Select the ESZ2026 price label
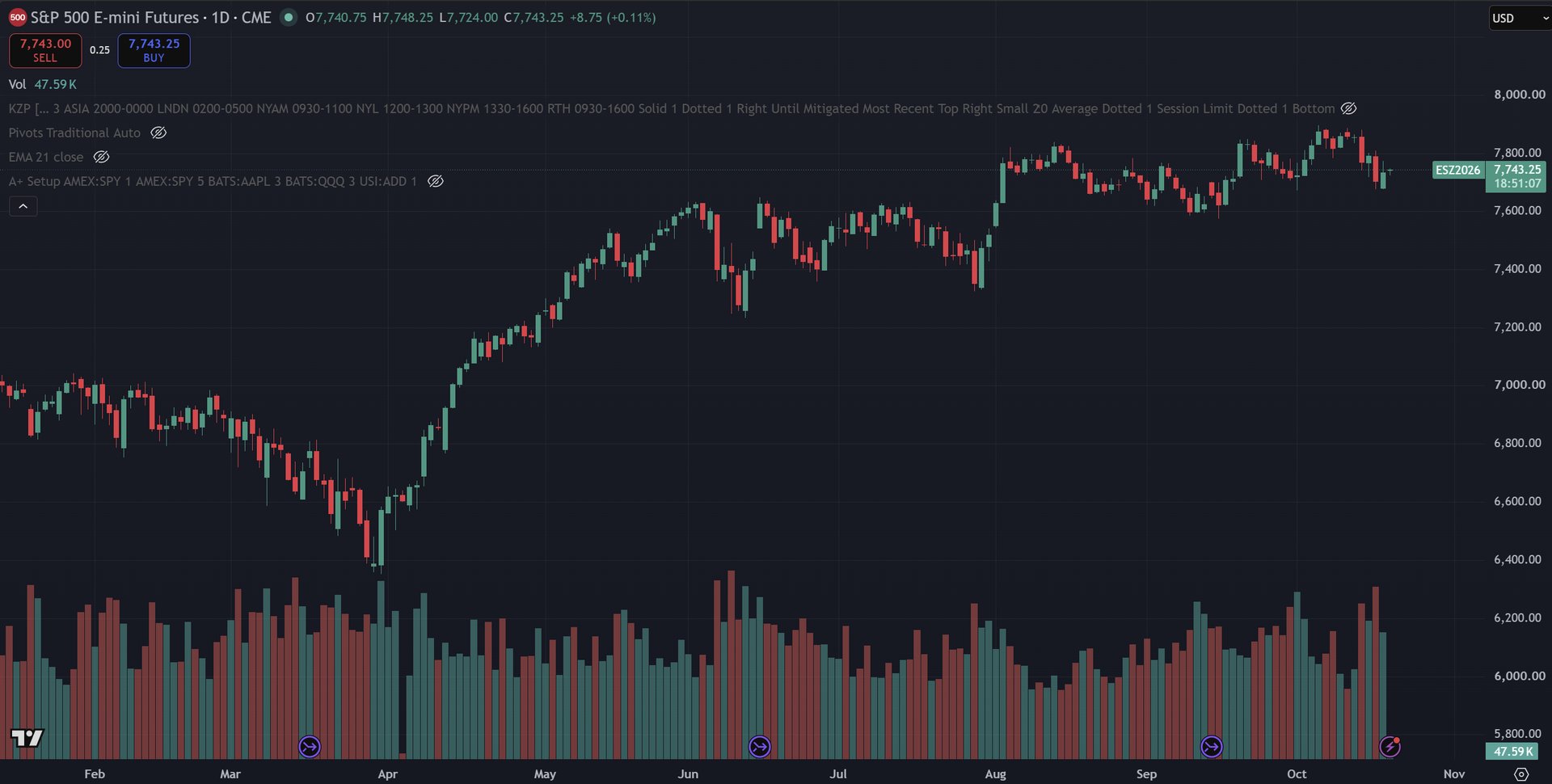The height and width of the screenshot is (784, 1552). pos(1457,170)
